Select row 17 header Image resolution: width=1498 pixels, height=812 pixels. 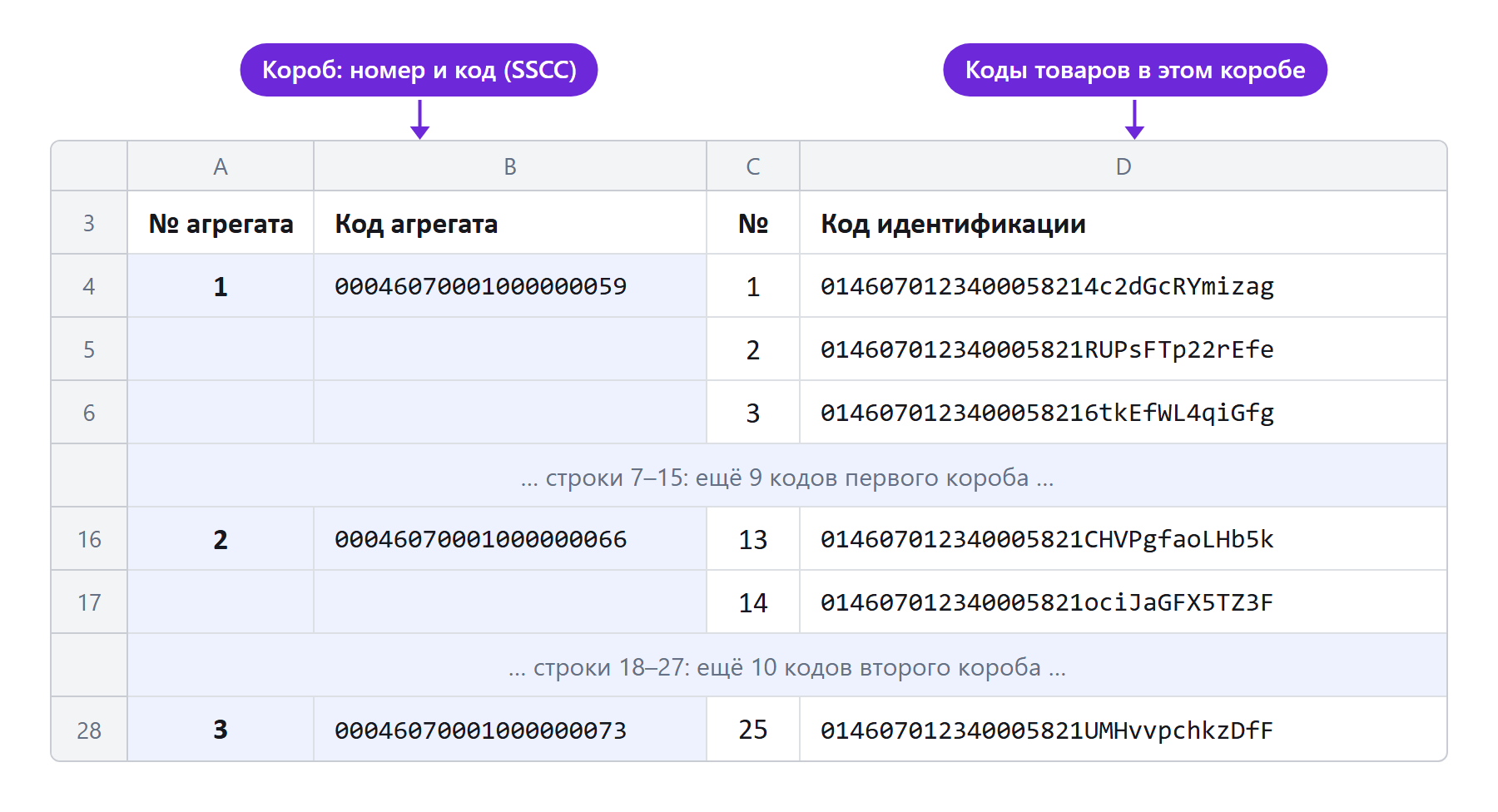click(89, 602)
